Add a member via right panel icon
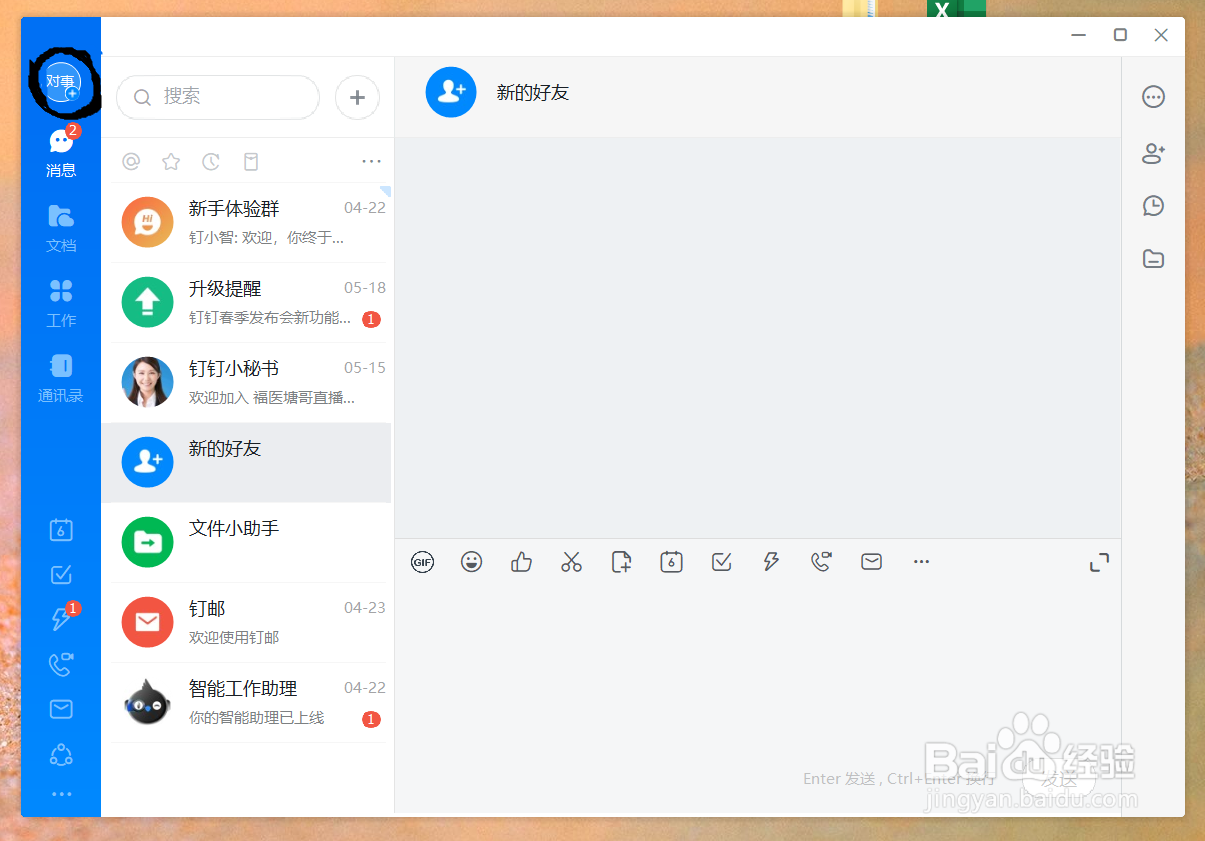1205x841 pixels. (x=1154, y=153)
